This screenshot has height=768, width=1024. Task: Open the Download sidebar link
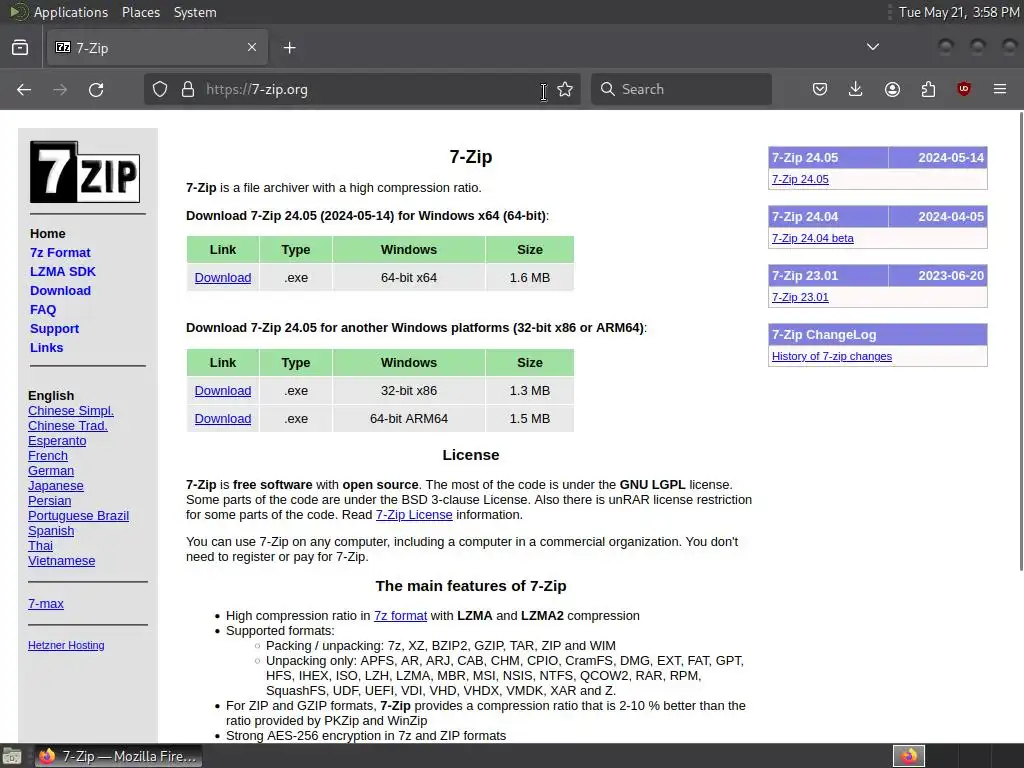[x=60, y=291]
